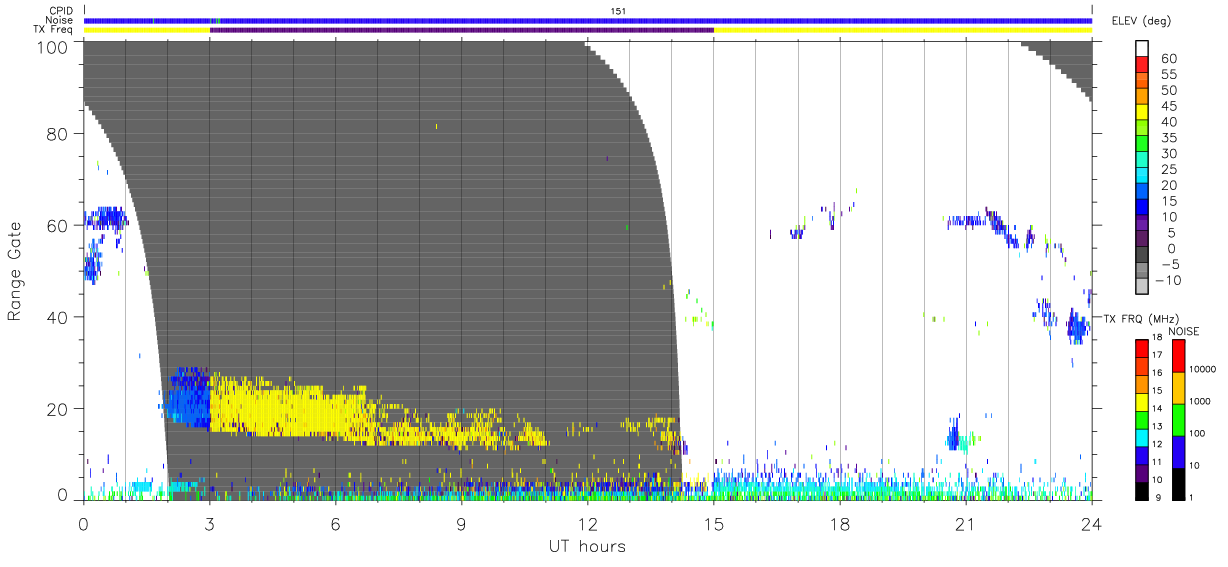This screenshot has height=567, width=1228.
Task: Click the blue Noise bar above the plot
Action: (x=588, y=20)
